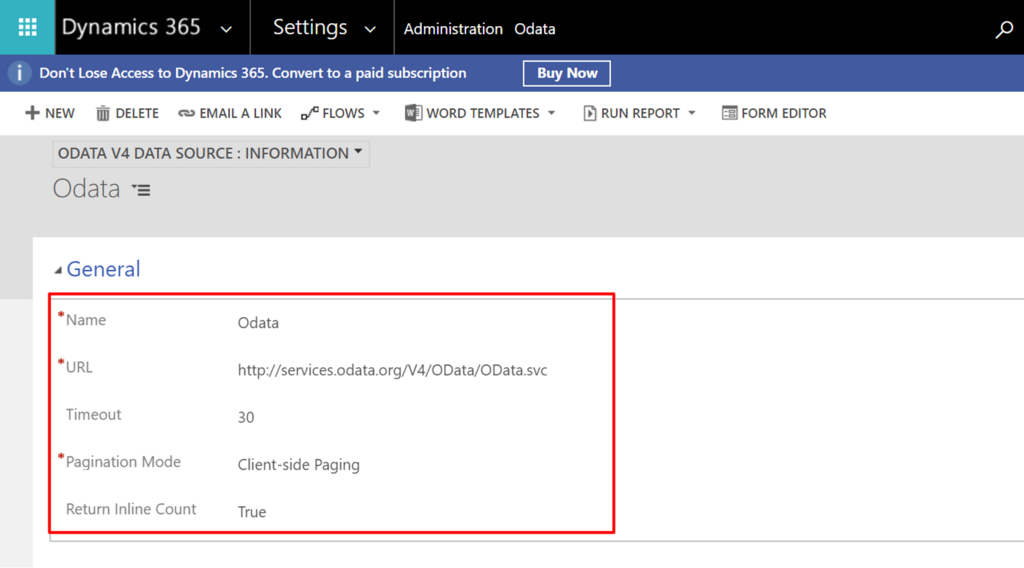
Task: Click the Timeout field label
Action: coord(93,415)
